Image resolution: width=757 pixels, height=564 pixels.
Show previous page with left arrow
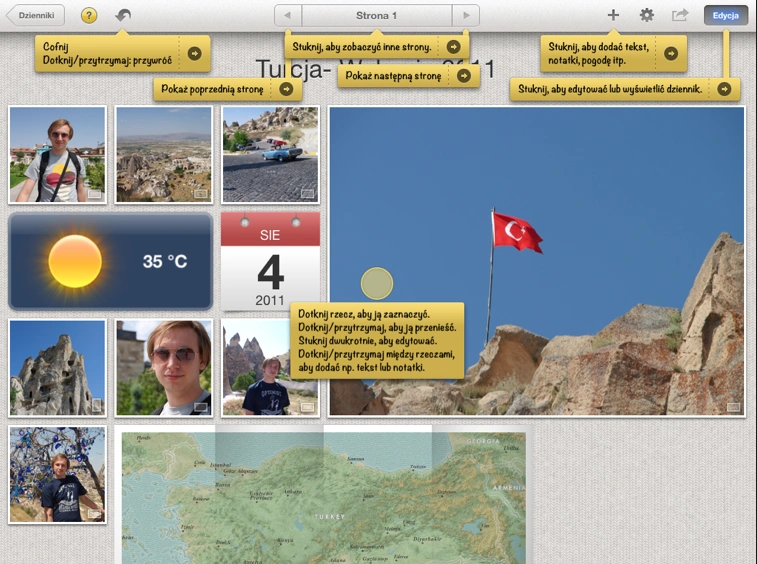pos(288,15)
